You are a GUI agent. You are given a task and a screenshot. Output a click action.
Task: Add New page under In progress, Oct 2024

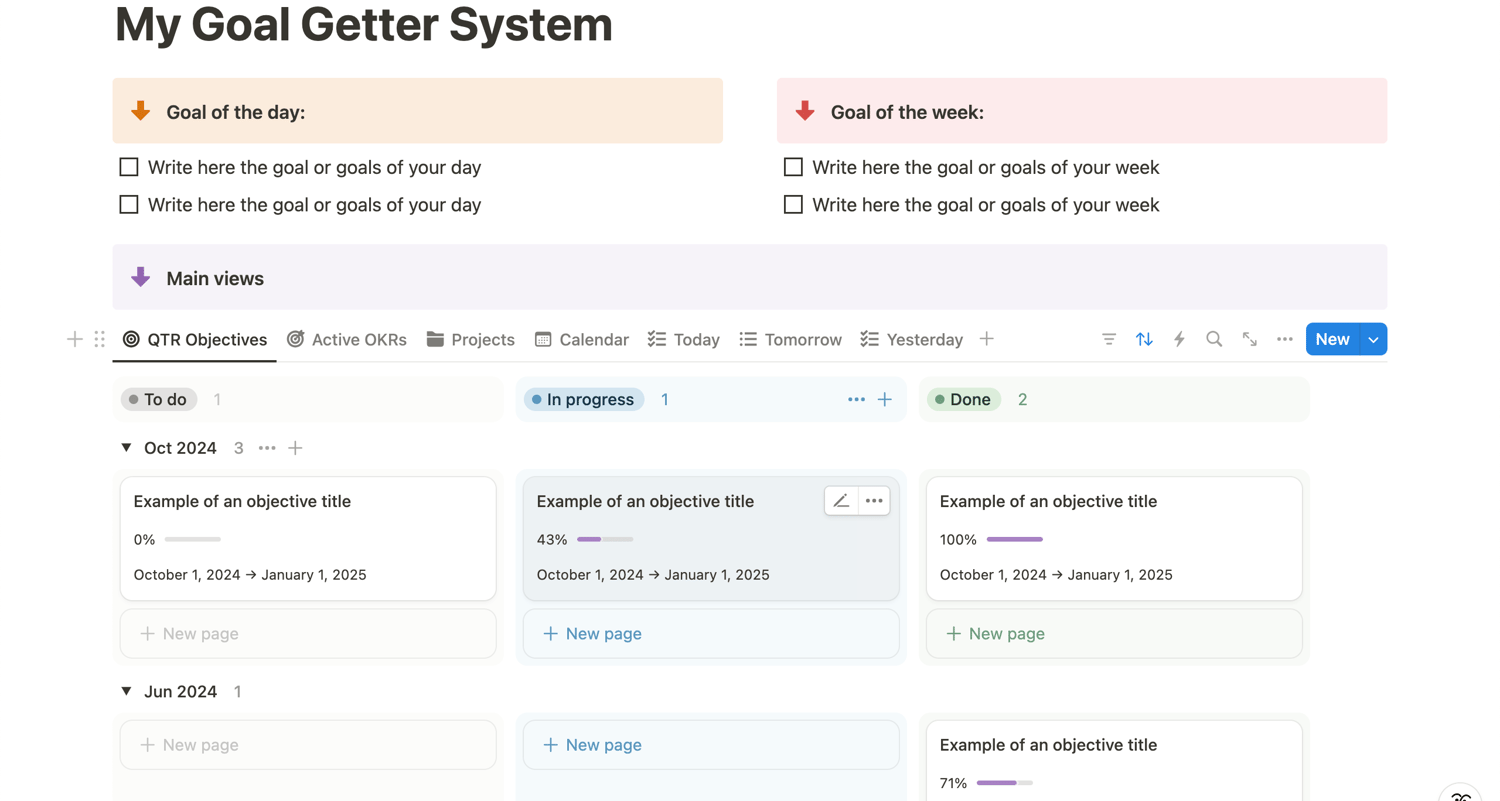711,634
